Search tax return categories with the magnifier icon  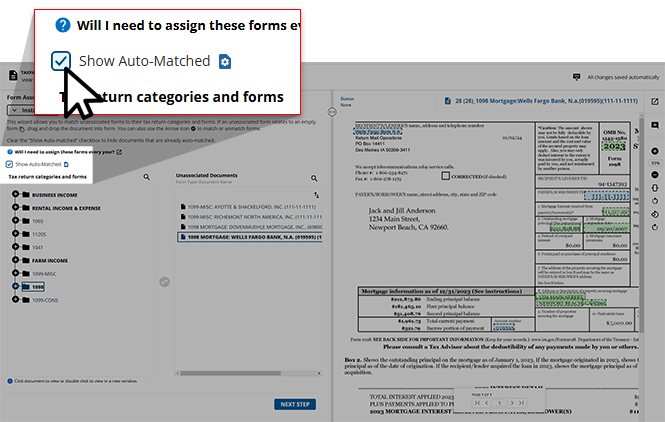[146, 177]
